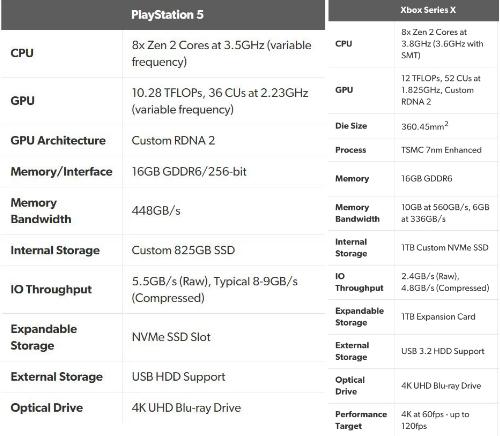Select the Custom 825GB SSD value
Viewport: 500px width, 436px height.
[183, 250]
